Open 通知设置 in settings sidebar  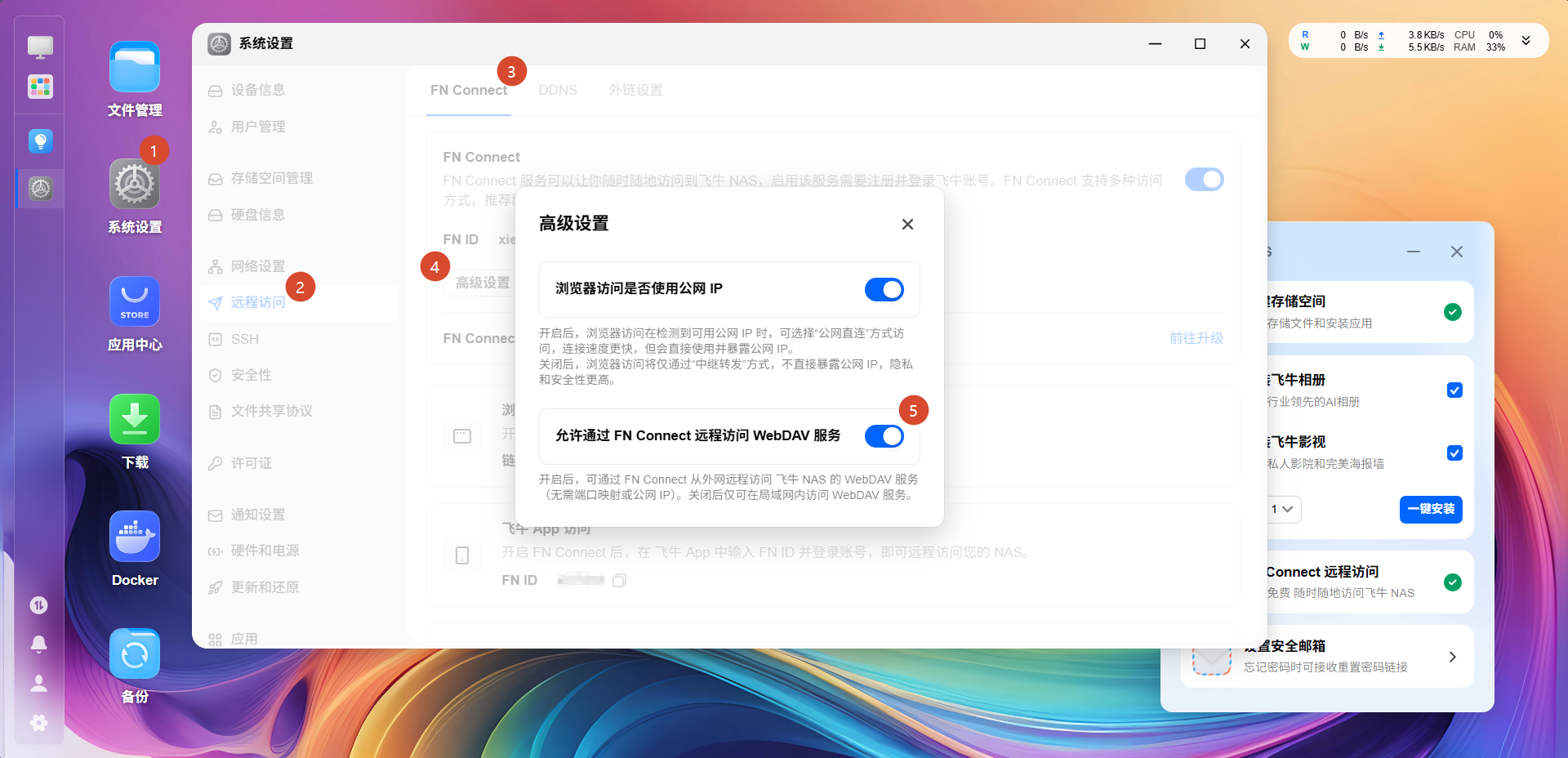click(x=299, y=515)
